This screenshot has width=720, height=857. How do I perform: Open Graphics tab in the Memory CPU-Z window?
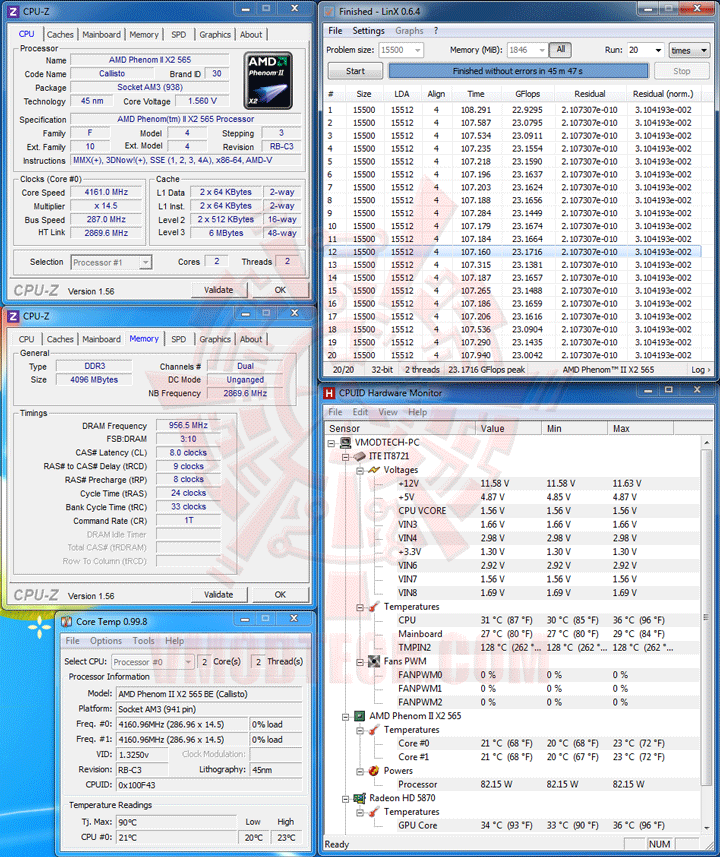click(x=215, y=339)
